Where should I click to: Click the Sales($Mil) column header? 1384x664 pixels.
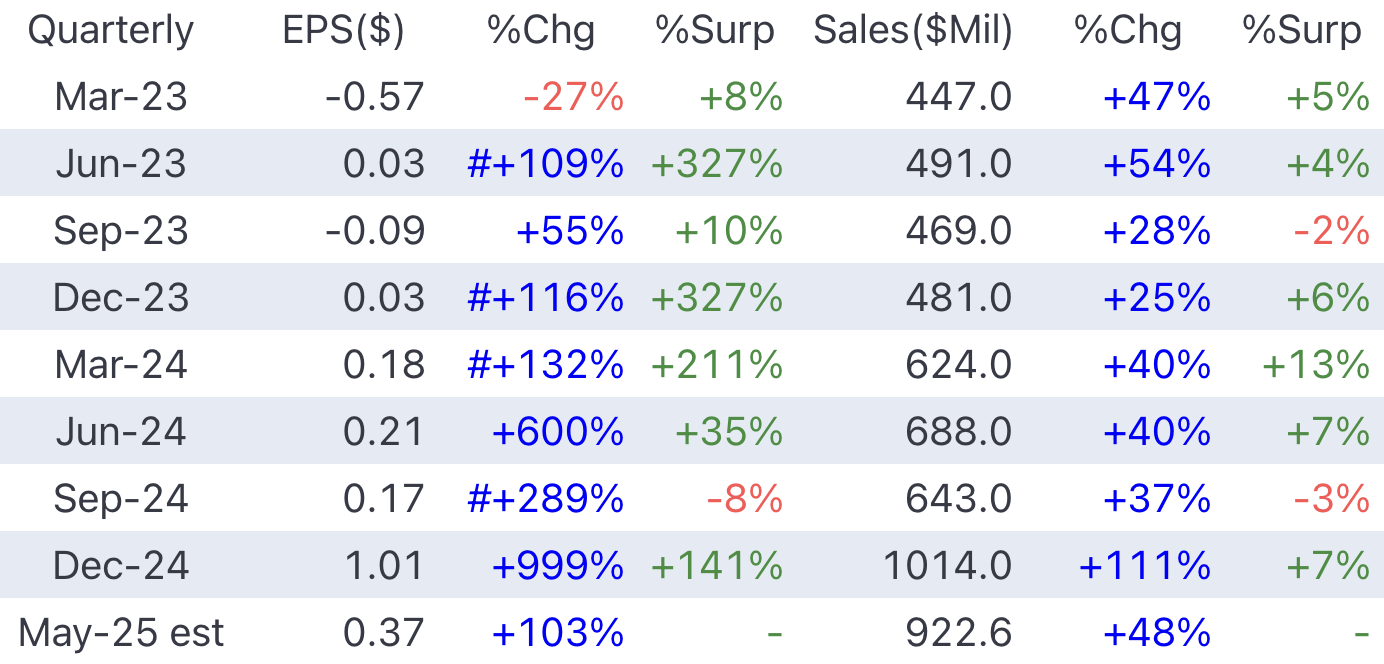912,31
